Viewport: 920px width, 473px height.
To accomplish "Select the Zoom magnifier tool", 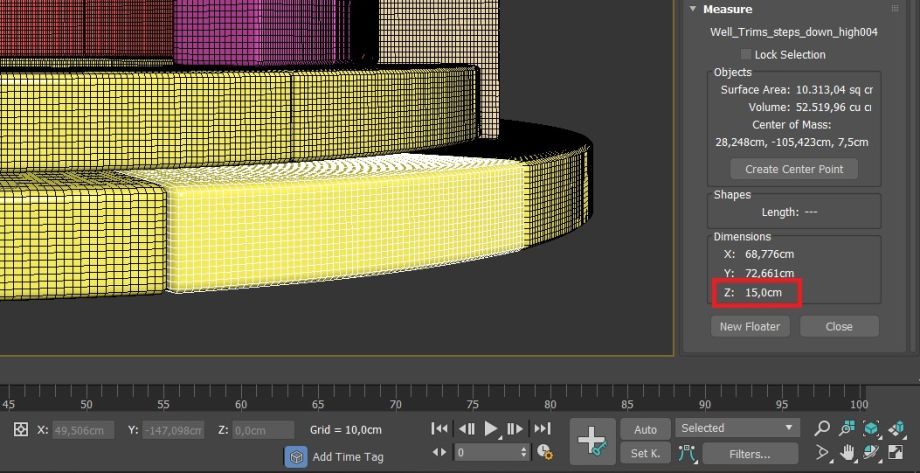I will 822,428.
